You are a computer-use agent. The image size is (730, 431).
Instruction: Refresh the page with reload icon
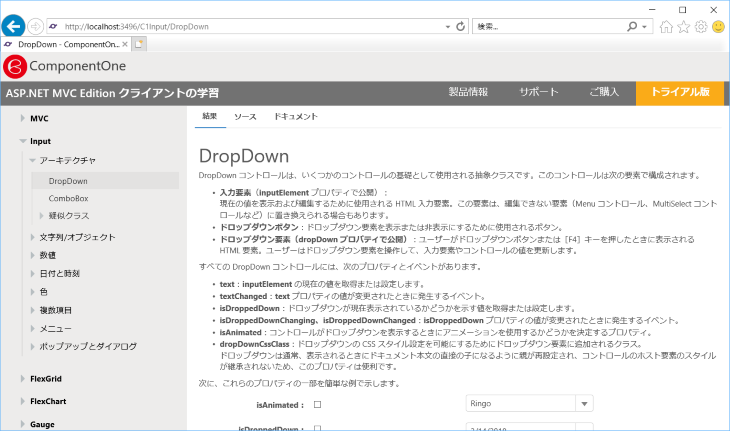[x=460, y=27]
